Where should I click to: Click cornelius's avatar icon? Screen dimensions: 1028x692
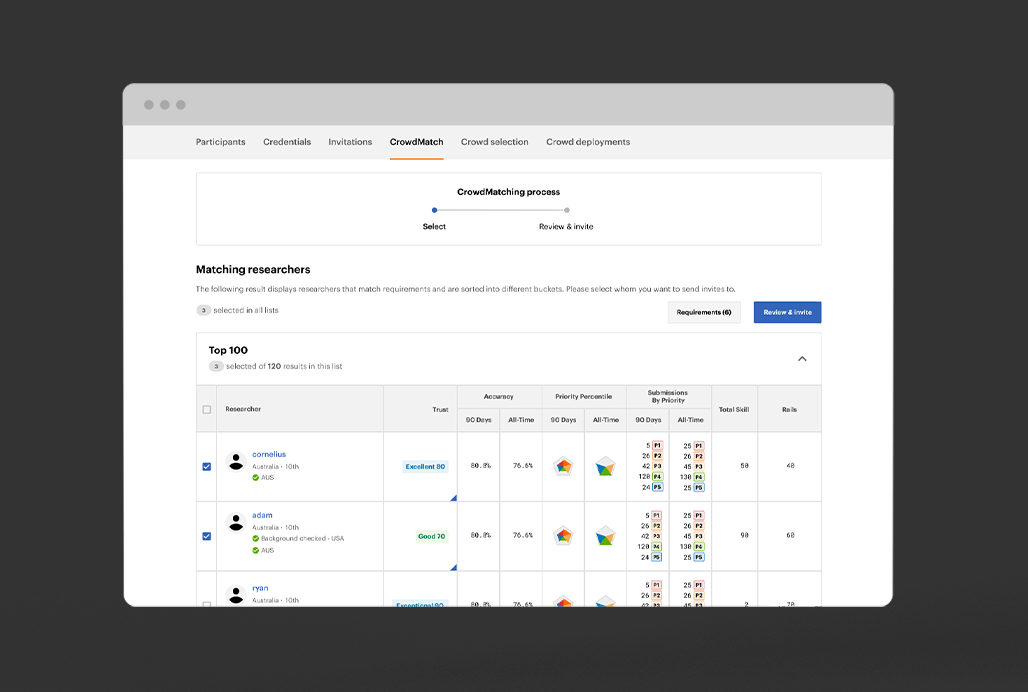pos(236,461)
